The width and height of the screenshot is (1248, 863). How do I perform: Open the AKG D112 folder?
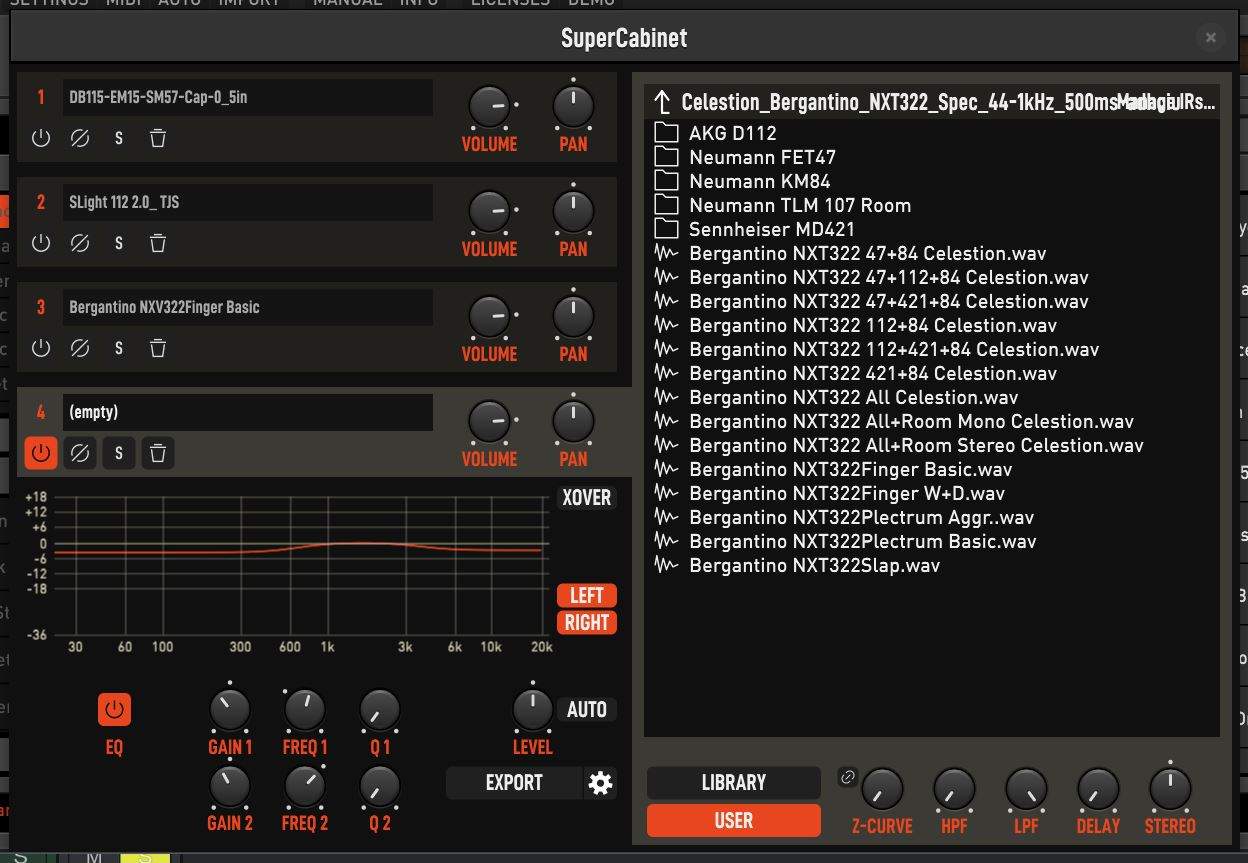pyautogui.click(x=931, y=133)
